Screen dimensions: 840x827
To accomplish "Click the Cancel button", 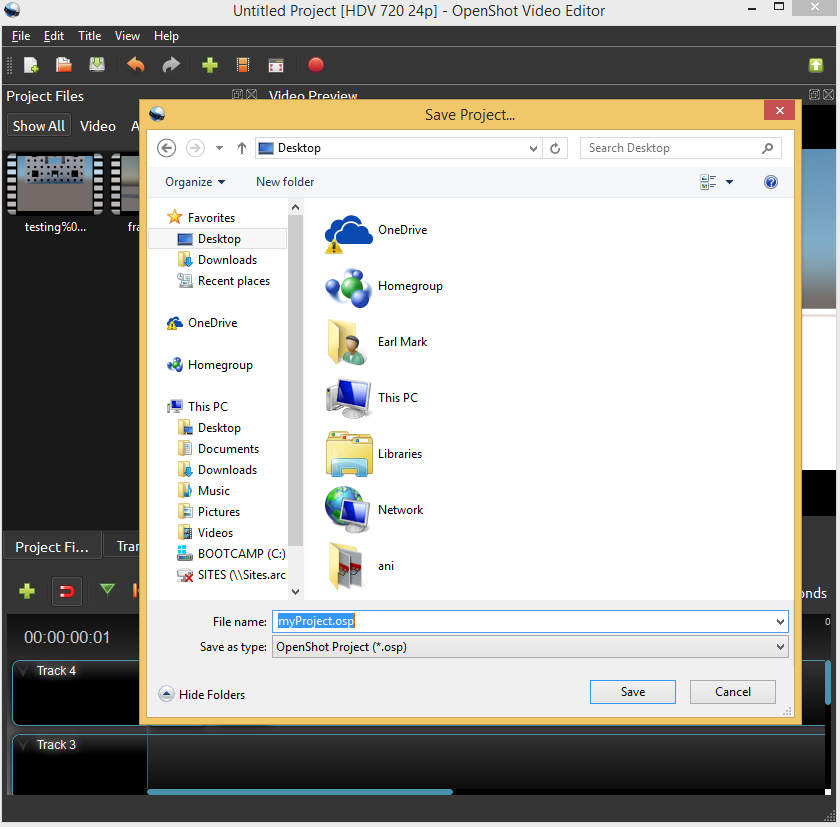I will (x=732, y=692).
